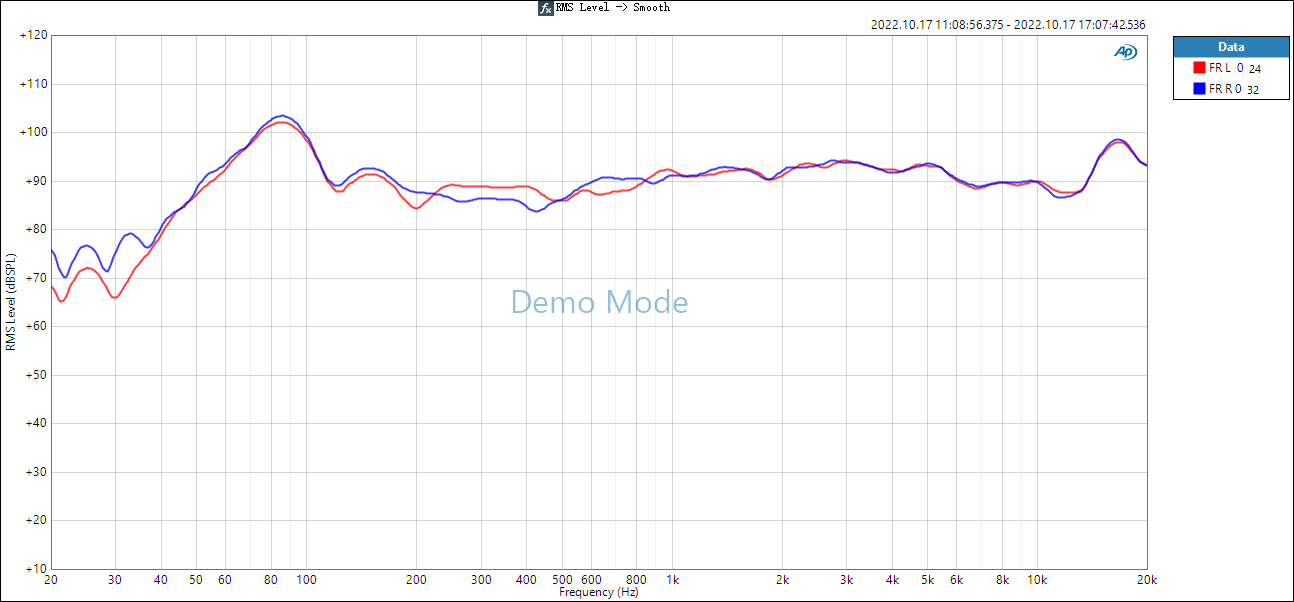Click the 32 value beside FR R
This screenshot has width=1294, height=602.
click(x=1253, y=90)
